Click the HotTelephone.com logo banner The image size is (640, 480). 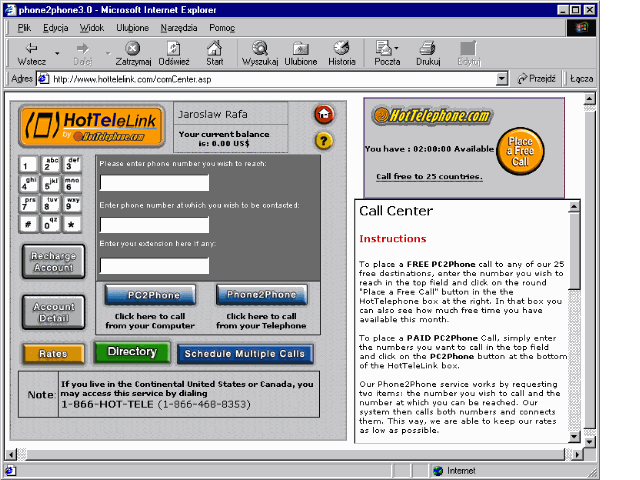433,116
